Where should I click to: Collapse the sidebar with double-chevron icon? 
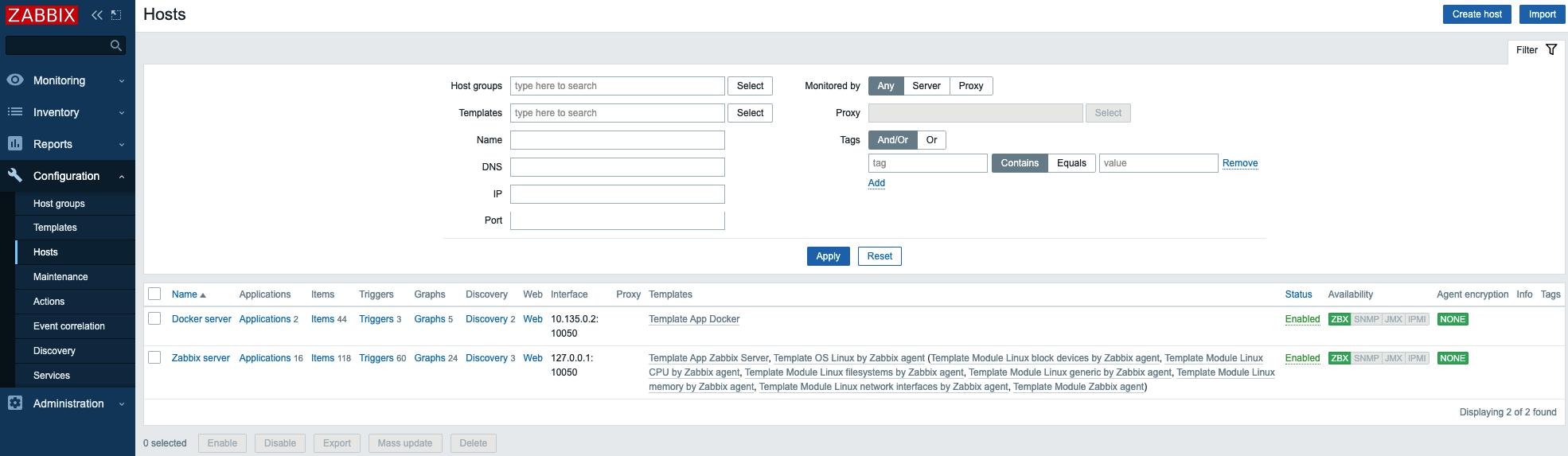click(x=97, y=15)
